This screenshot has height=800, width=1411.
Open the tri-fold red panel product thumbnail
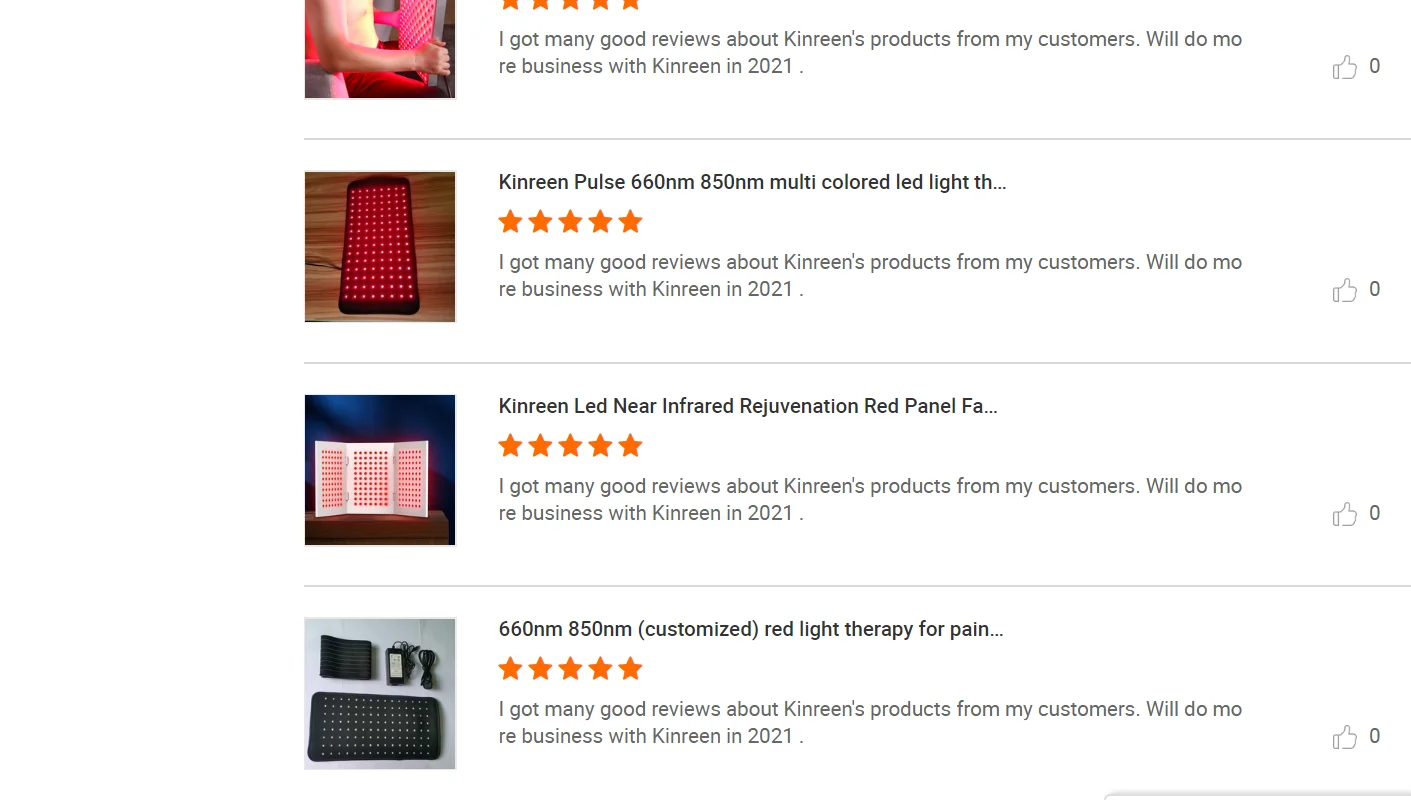(x=380, y=470)
